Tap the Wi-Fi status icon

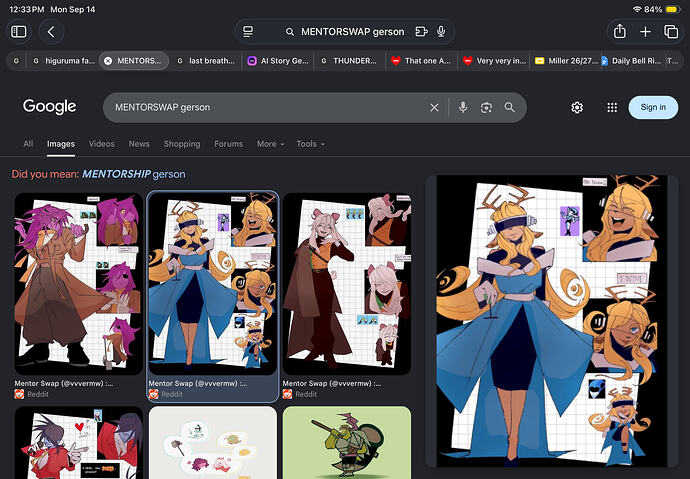637,9
